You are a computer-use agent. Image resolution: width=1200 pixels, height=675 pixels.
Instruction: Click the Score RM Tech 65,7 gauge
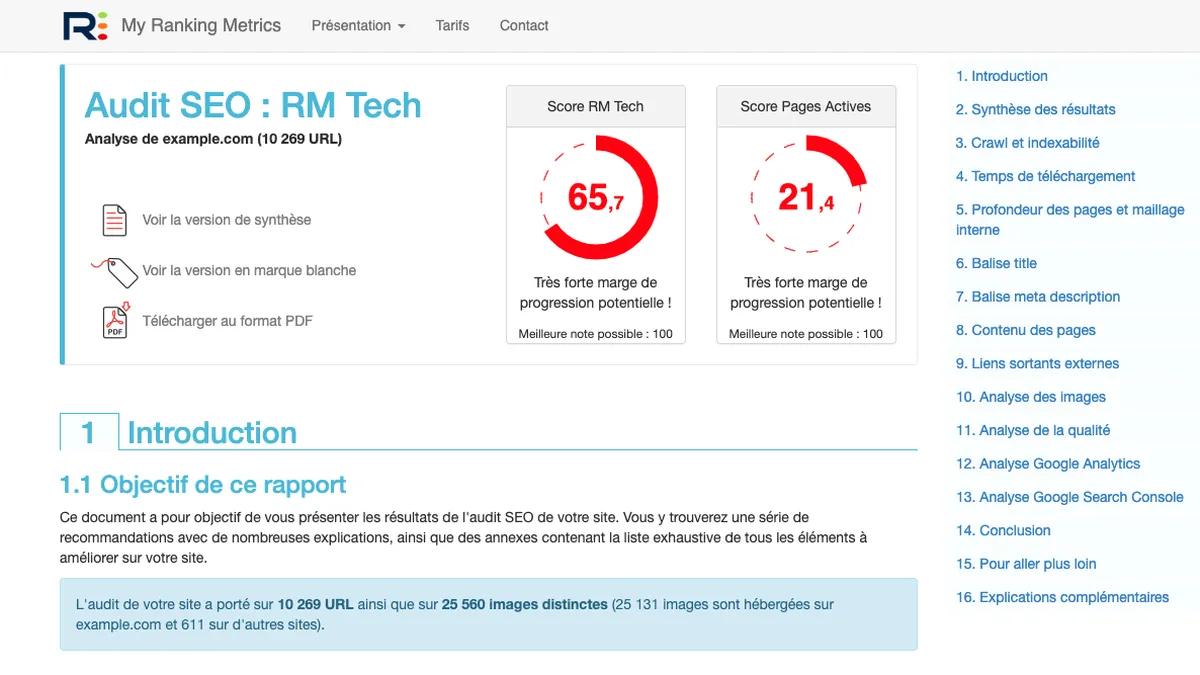(596, 197)
